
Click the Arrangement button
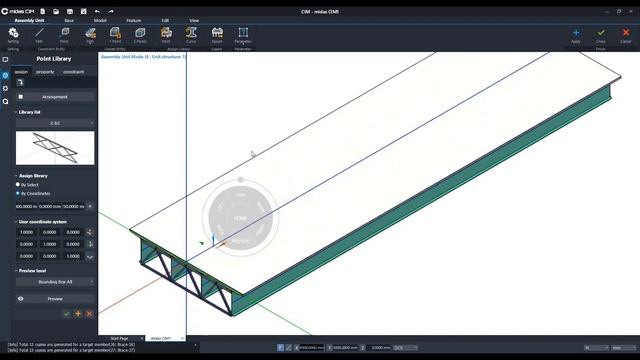pyautogui.click(x=55, y=97)
